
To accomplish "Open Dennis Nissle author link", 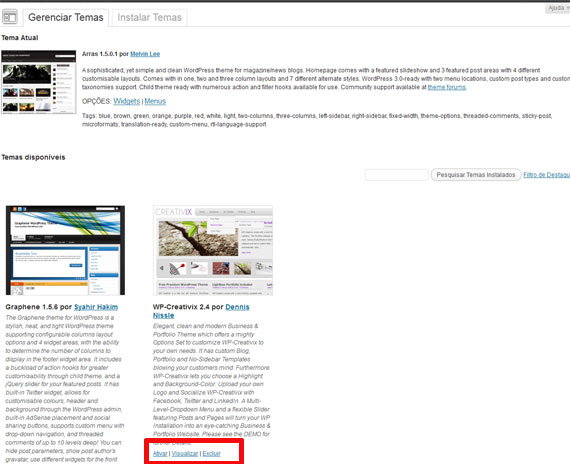I will pos(201,311).
